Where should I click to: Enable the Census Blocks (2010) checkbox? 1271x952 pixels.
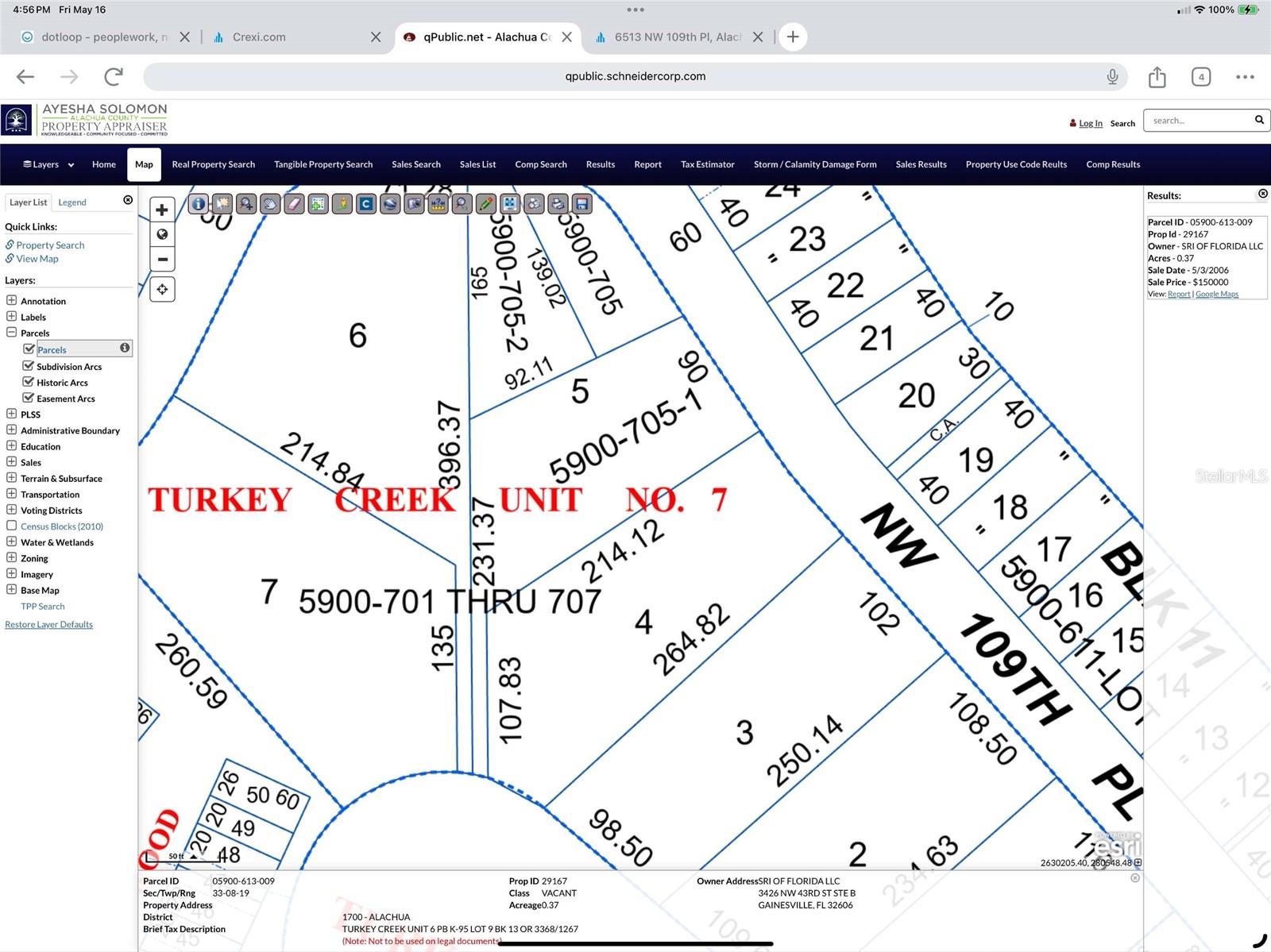[x=12, y=526]
